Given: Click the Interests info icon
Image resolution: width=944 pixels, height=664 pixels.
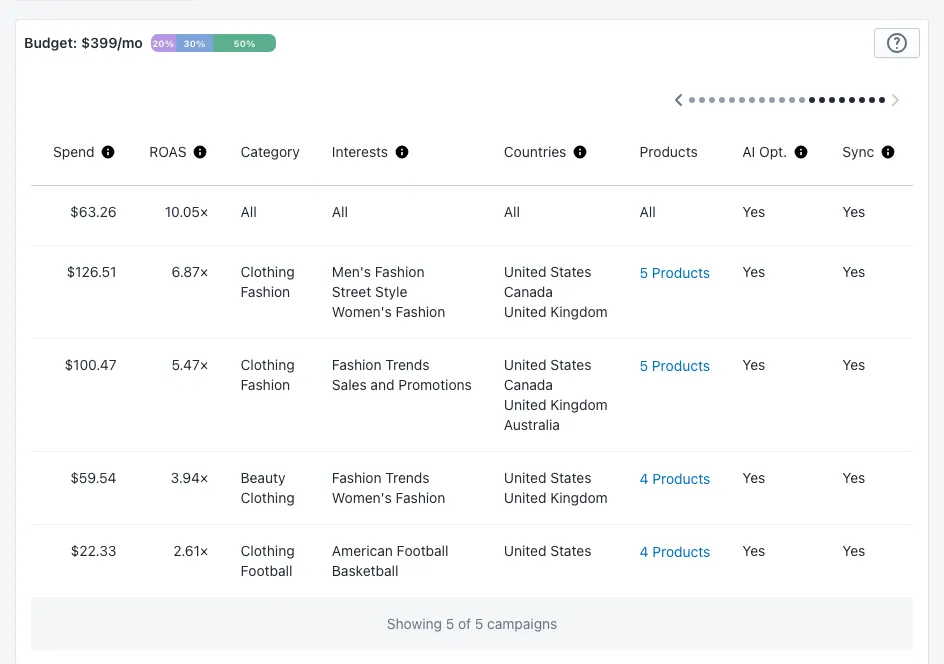Looking at the screenshot, I should click(402, 152).
